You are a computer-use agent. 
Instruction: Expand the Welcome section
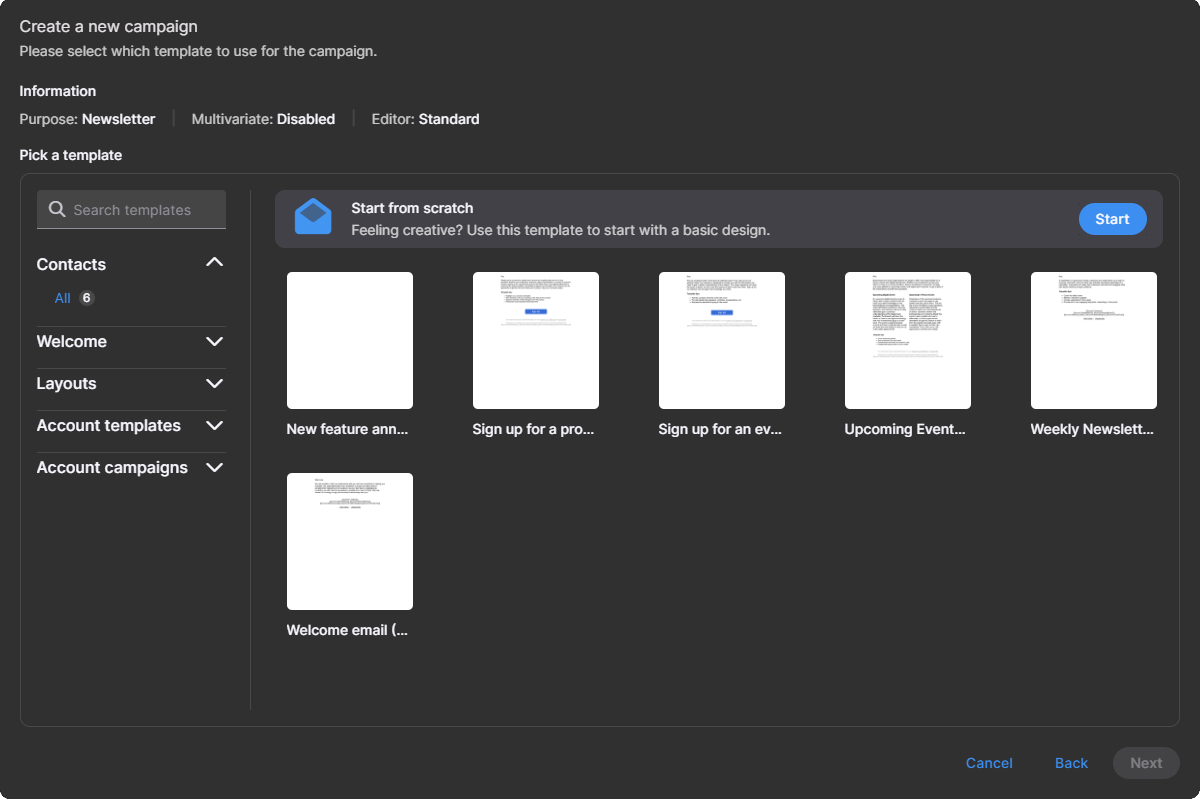click(x=214, y=341)
